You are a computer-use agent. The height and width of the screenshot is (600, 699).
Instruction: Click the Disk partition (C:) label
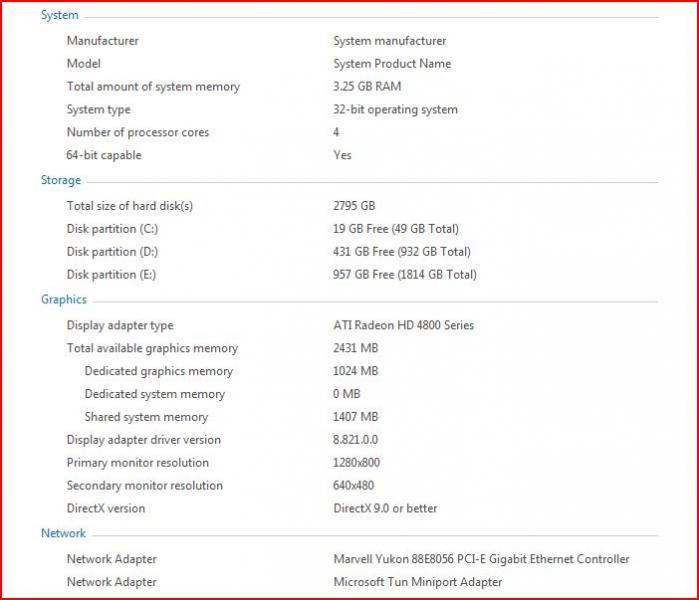pos(112,229)
